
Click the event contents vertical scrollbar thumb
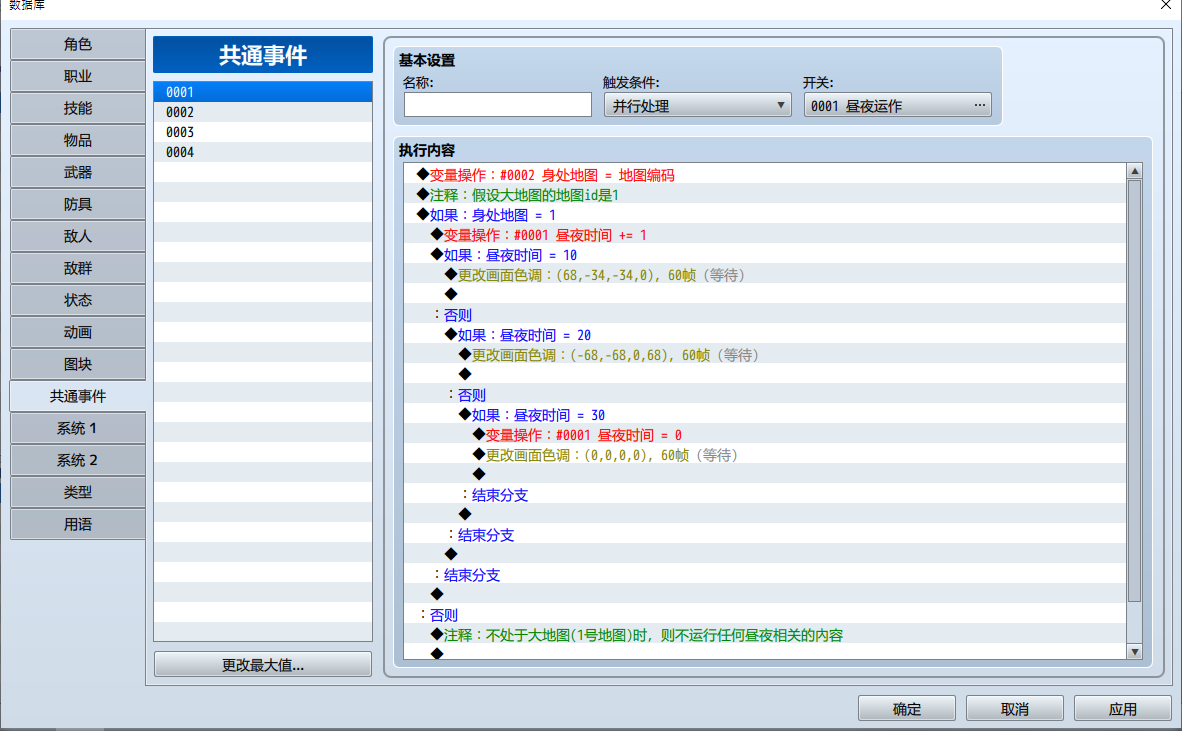[x=1135, y=390]
